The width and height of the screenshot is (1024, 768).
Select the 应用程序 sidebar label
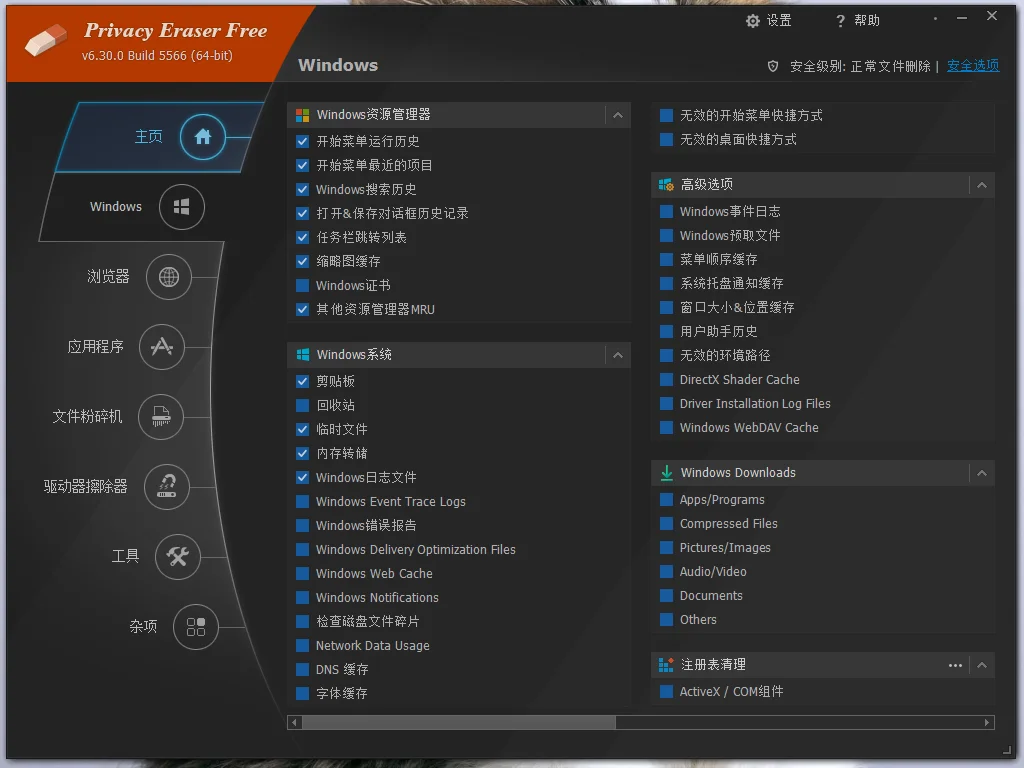point(95,347)
